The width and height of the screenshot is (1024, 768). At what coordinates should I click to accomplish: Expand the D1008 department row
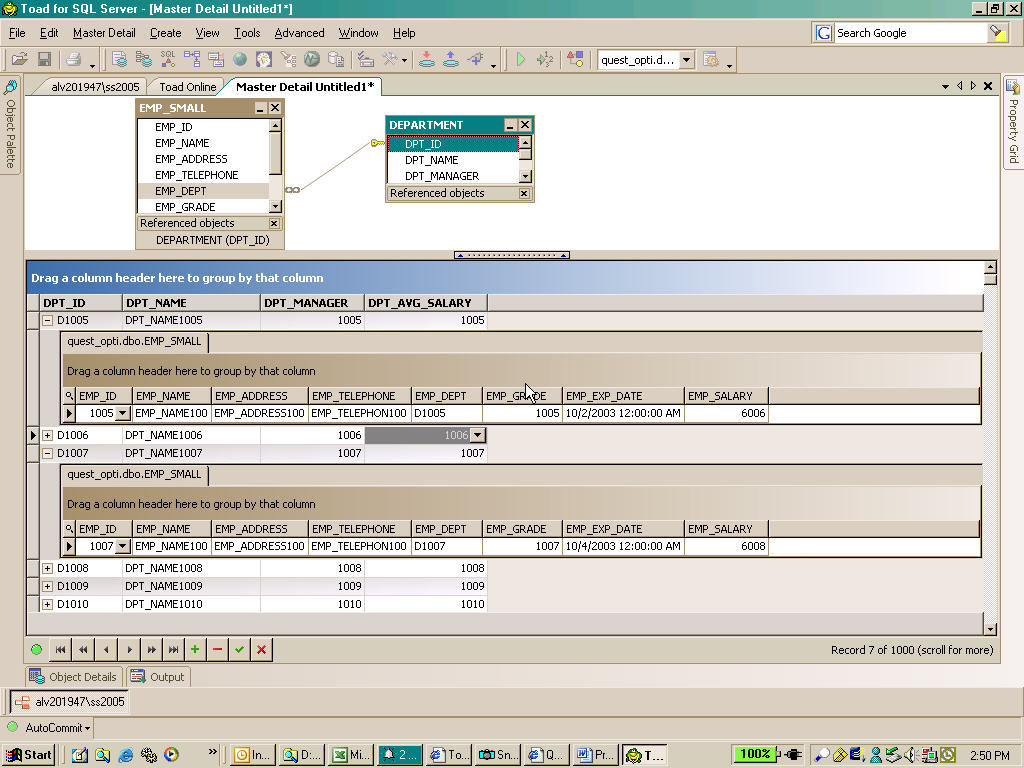(x=47, y=569)
